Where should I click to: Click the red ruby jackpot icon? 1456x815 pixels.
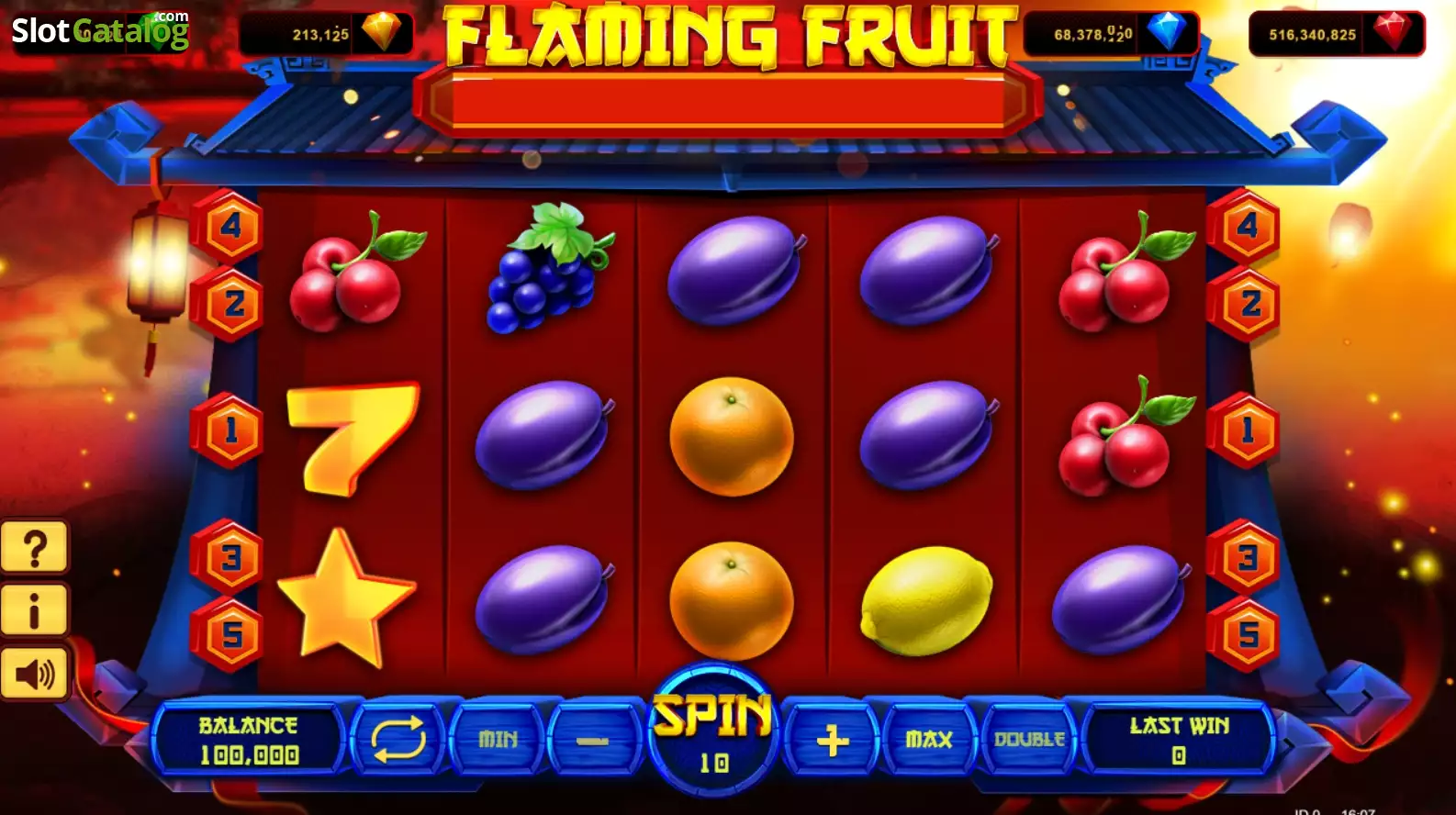(1393, 31)
